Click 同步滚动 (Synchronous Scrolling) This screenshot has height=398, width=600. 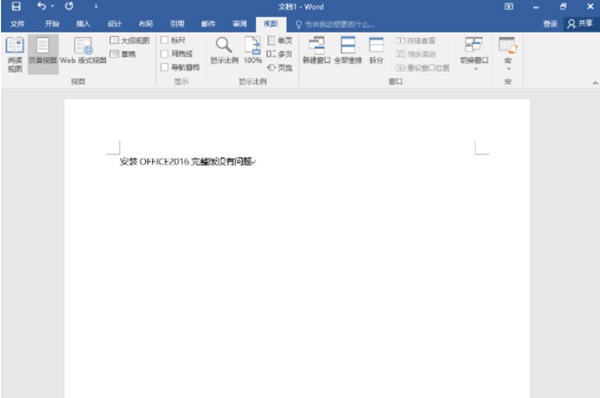pyautogui.click(x=416, y=54)
